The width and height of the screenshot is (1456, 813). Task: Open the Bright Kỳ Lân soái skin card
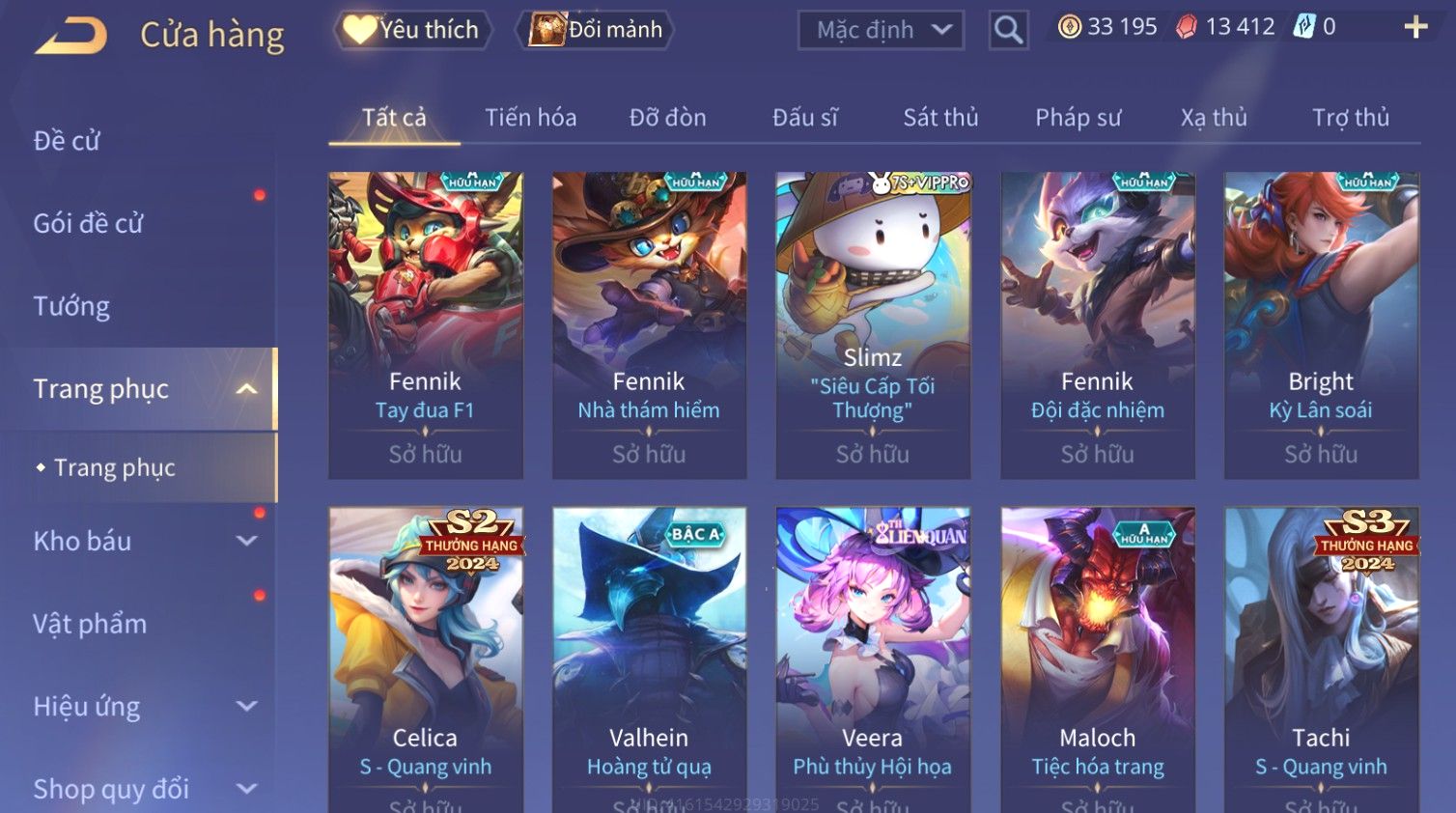pos(1321,325)
